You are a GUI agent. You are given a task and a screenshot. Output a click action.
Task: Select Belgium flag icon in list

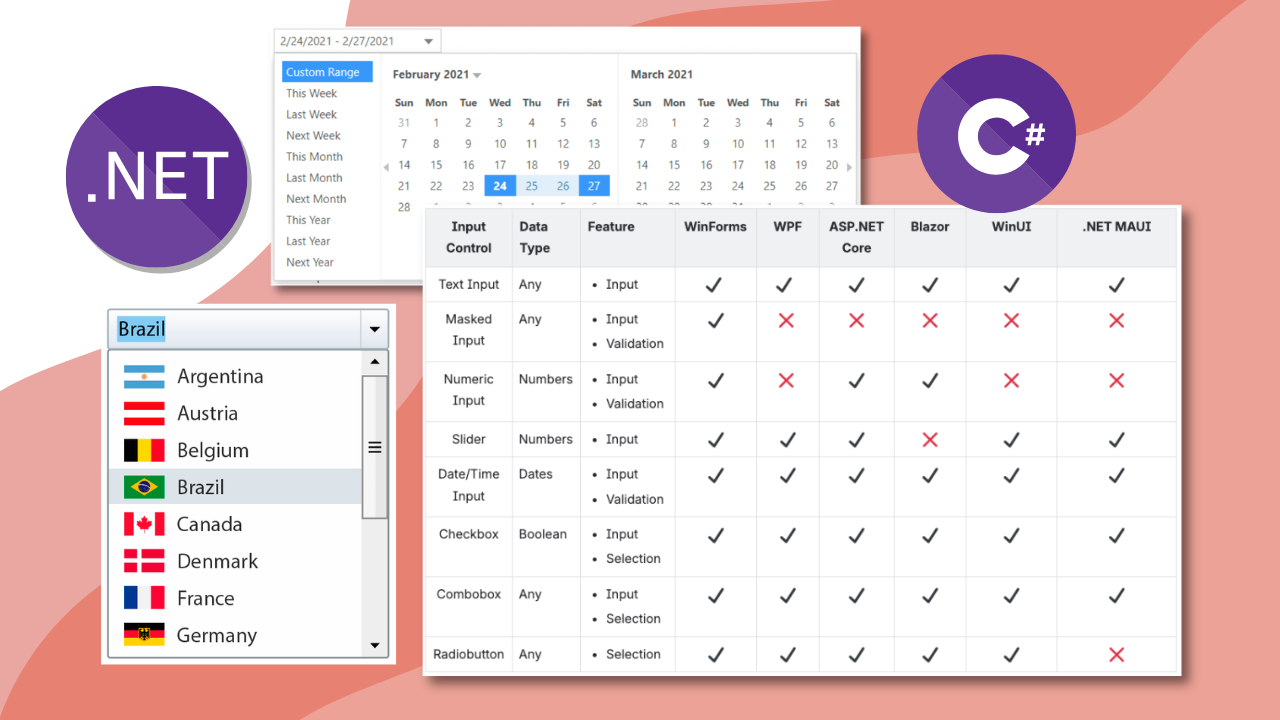[x=144, y=451]
